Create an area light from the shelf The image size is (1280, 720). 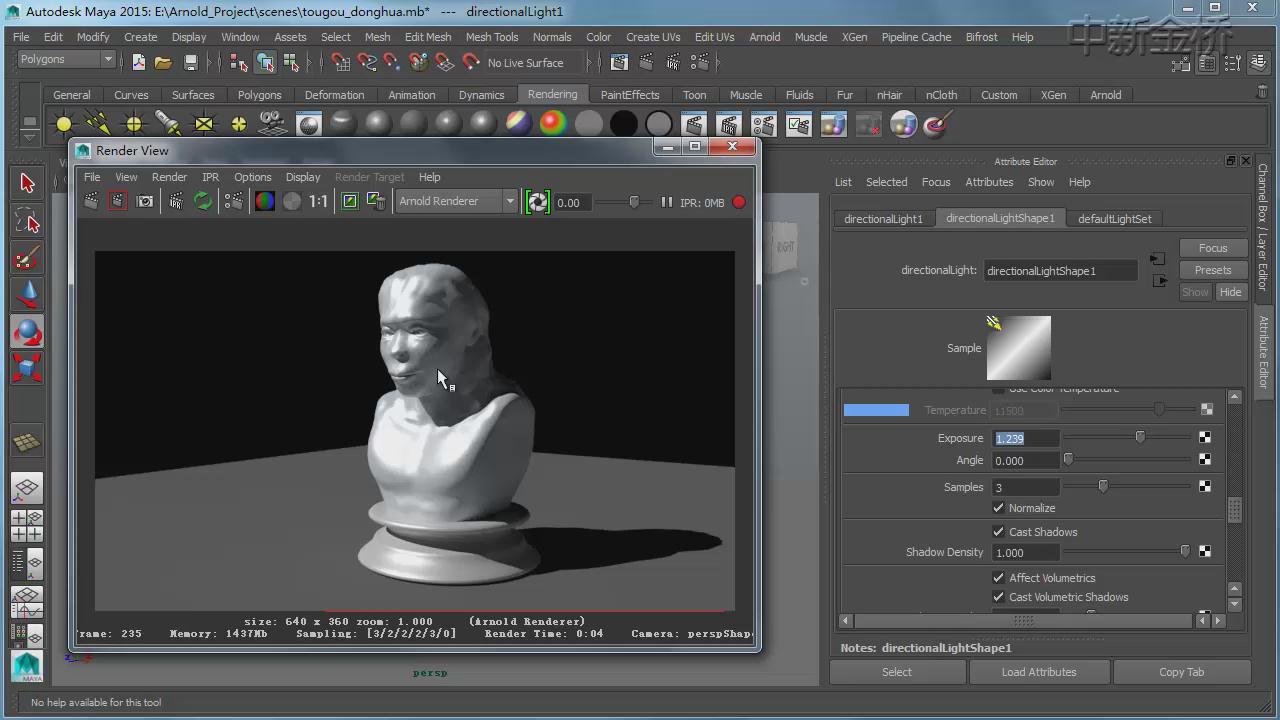[x=204, y=124]
